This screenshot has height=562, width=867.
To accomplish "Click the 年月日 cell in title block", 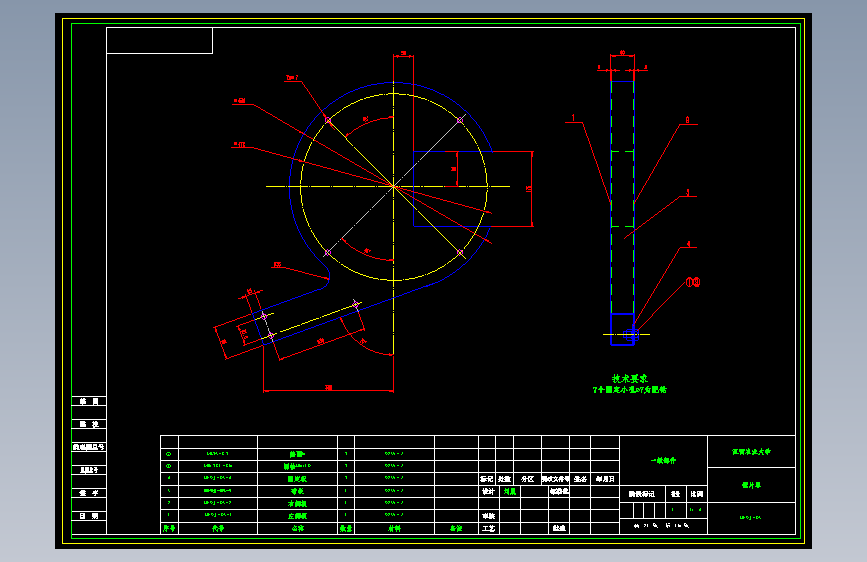I will coord(605,479).
